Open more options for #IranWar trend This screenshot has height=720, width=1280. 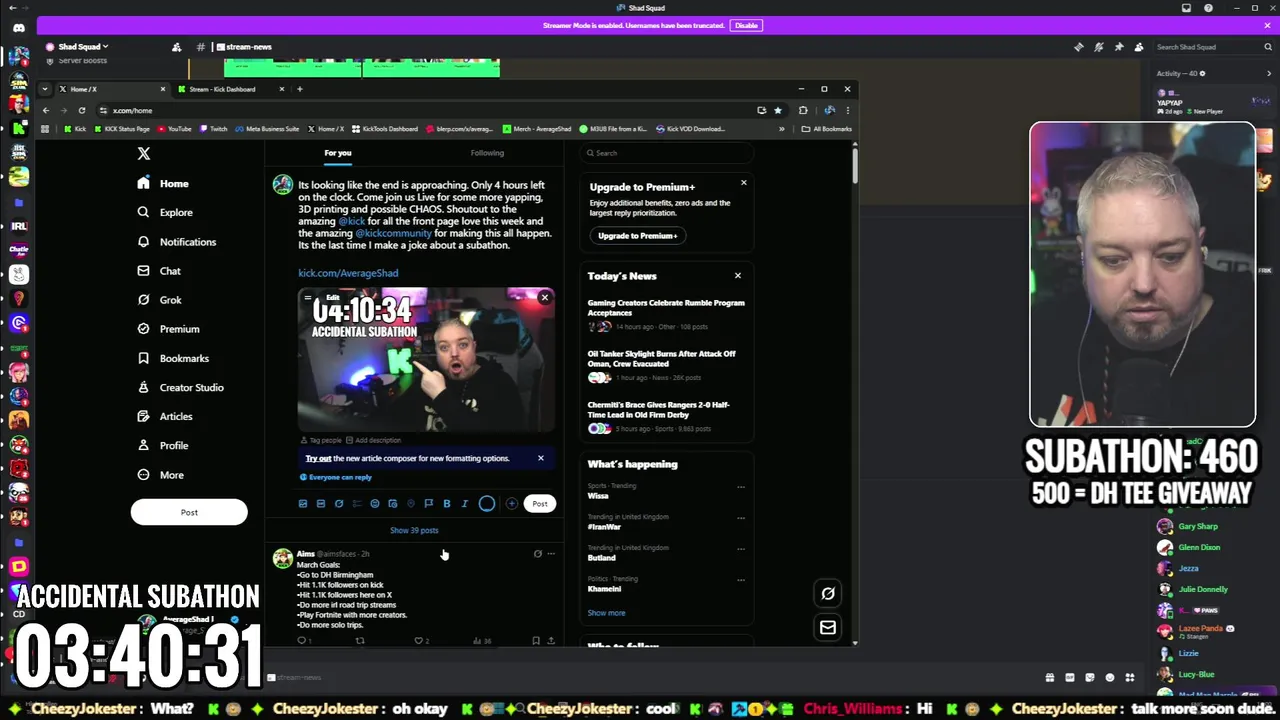click(x=741, y=518)
